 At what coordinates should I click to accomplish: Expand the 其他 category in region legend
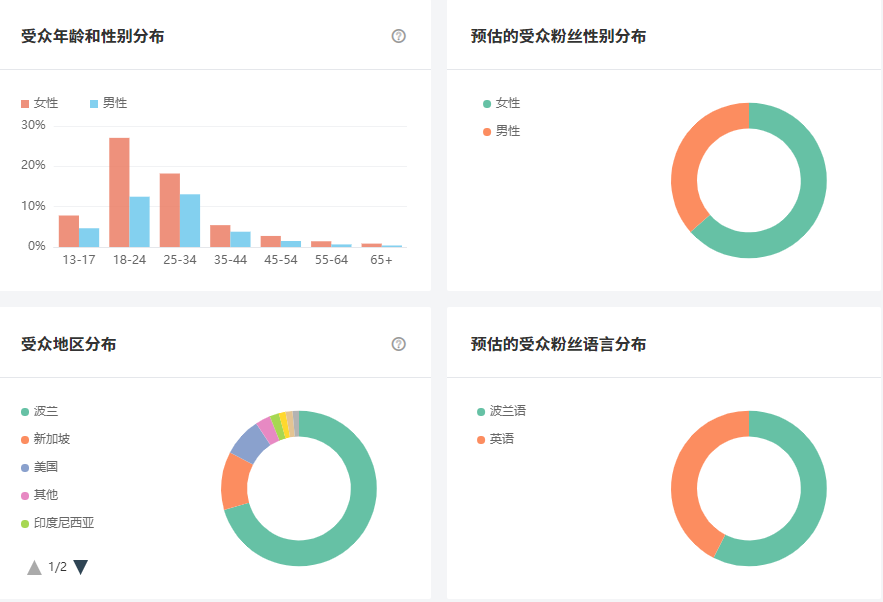24,495
